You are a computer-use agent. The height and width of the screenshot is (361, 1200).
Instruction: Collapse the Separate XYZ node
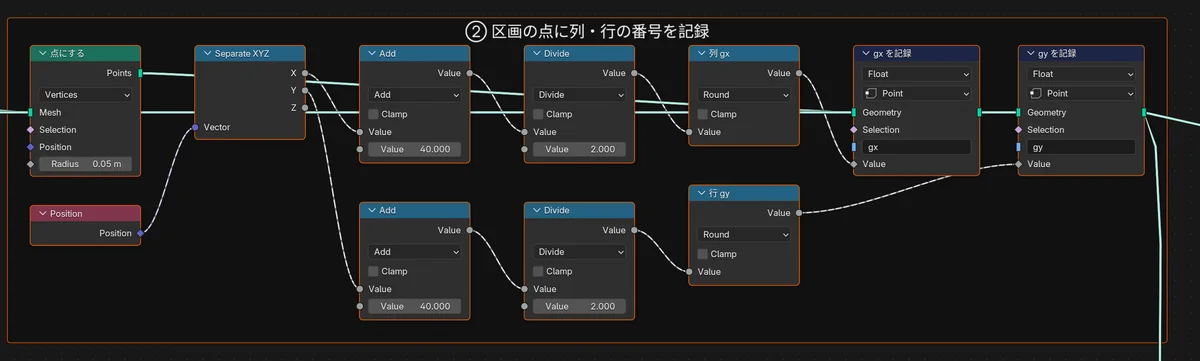pyautogui.click(x=206, y=54)
